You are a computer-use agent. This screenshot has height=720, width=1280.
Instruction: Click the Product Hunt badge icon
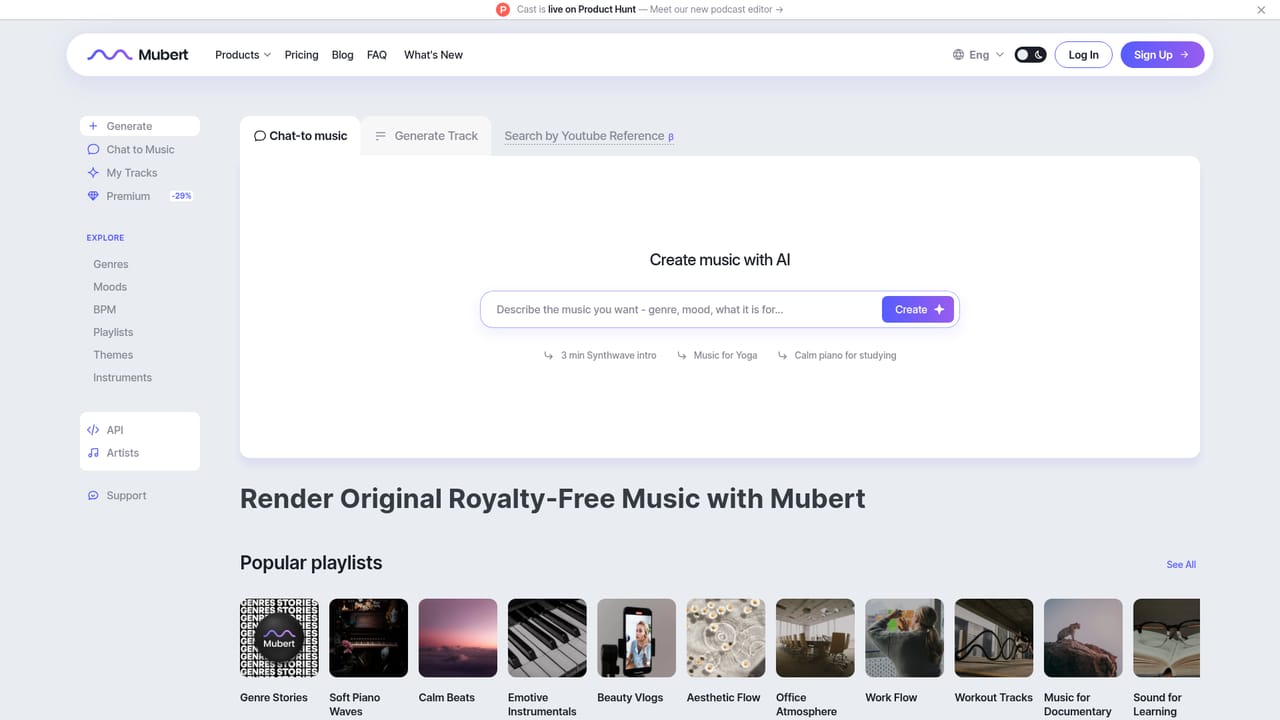(x=503, y=9)
